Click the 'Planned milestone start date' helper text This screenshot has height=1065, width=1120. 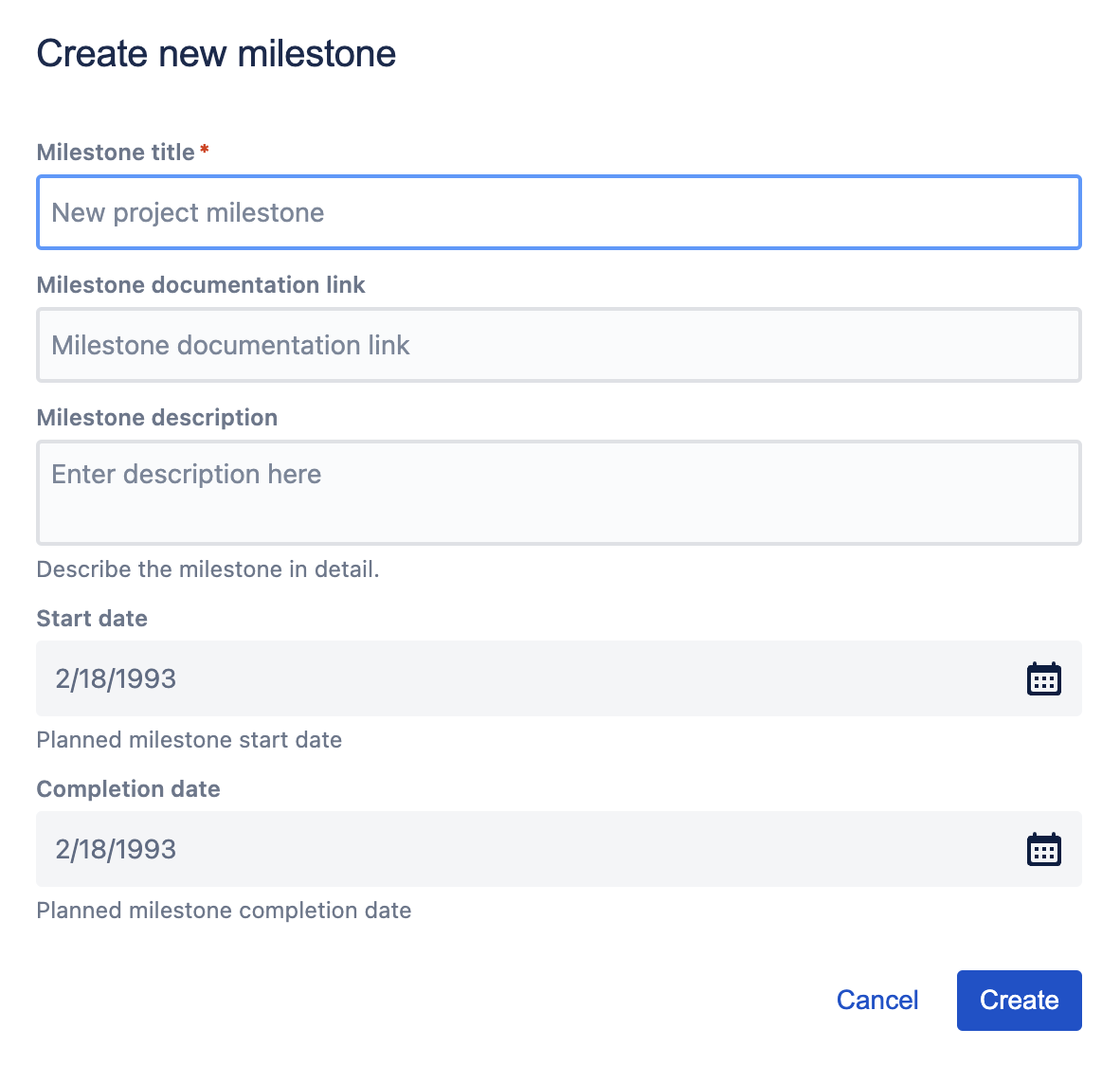point(189,740)
